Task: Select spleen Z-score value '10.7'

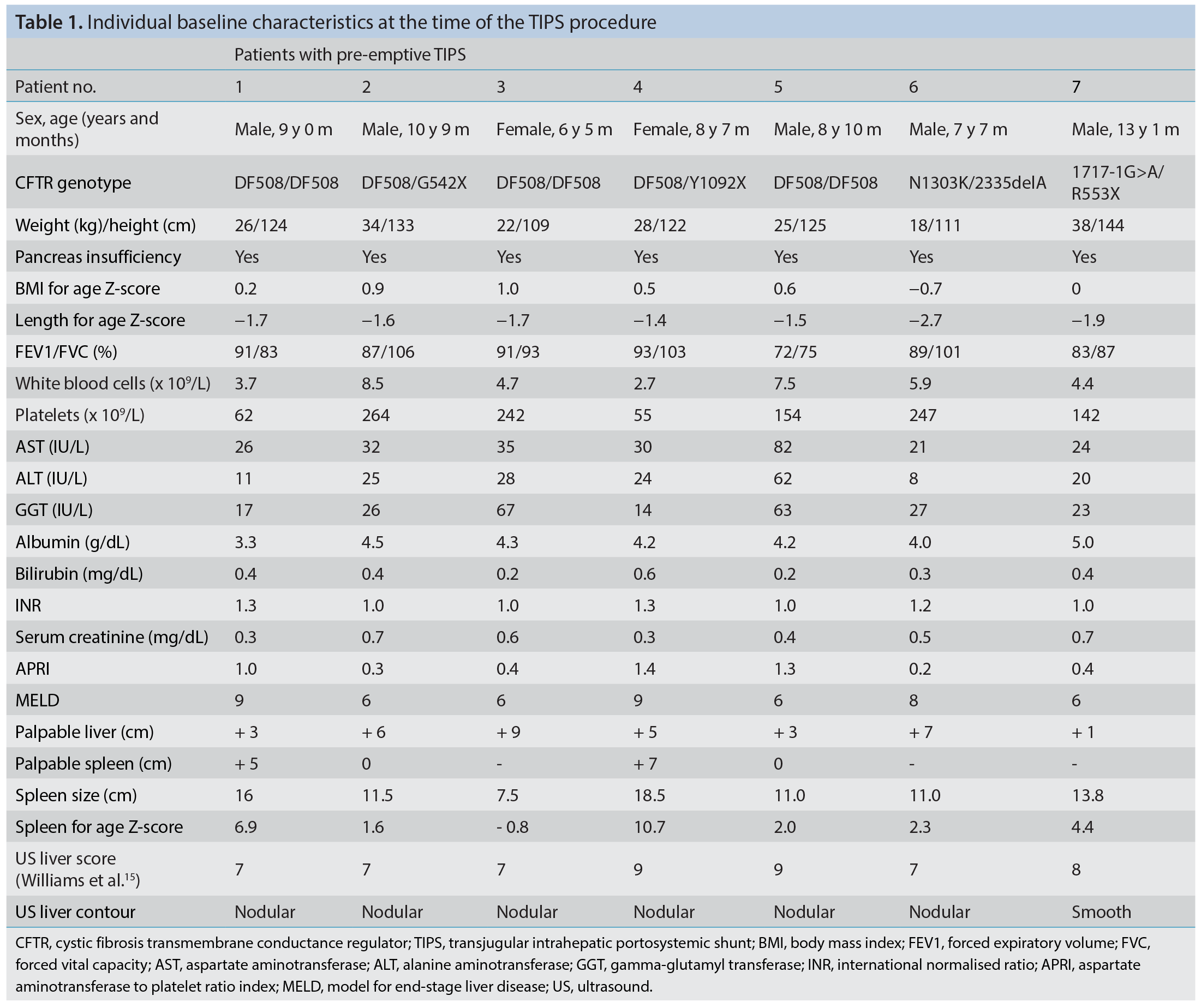Action: click(649, 827)
